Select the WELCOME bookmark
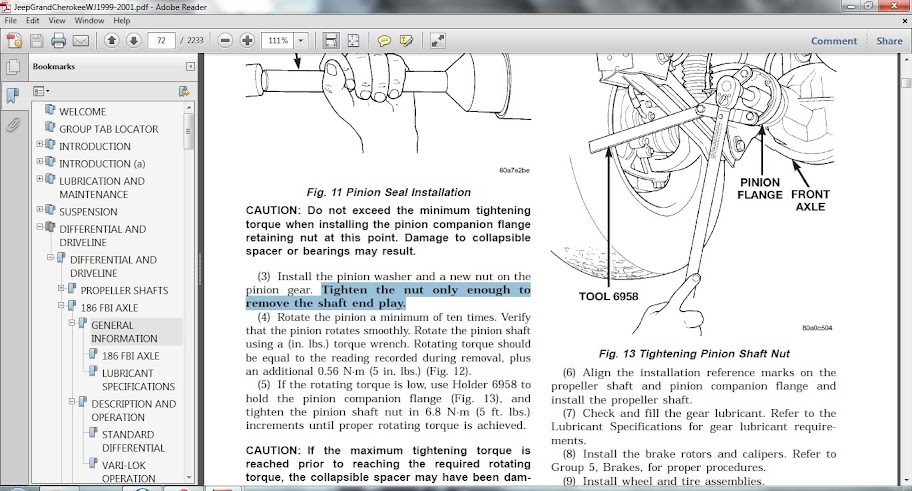Viewport: 912px width, 491px height. click(x=83, y=111)
